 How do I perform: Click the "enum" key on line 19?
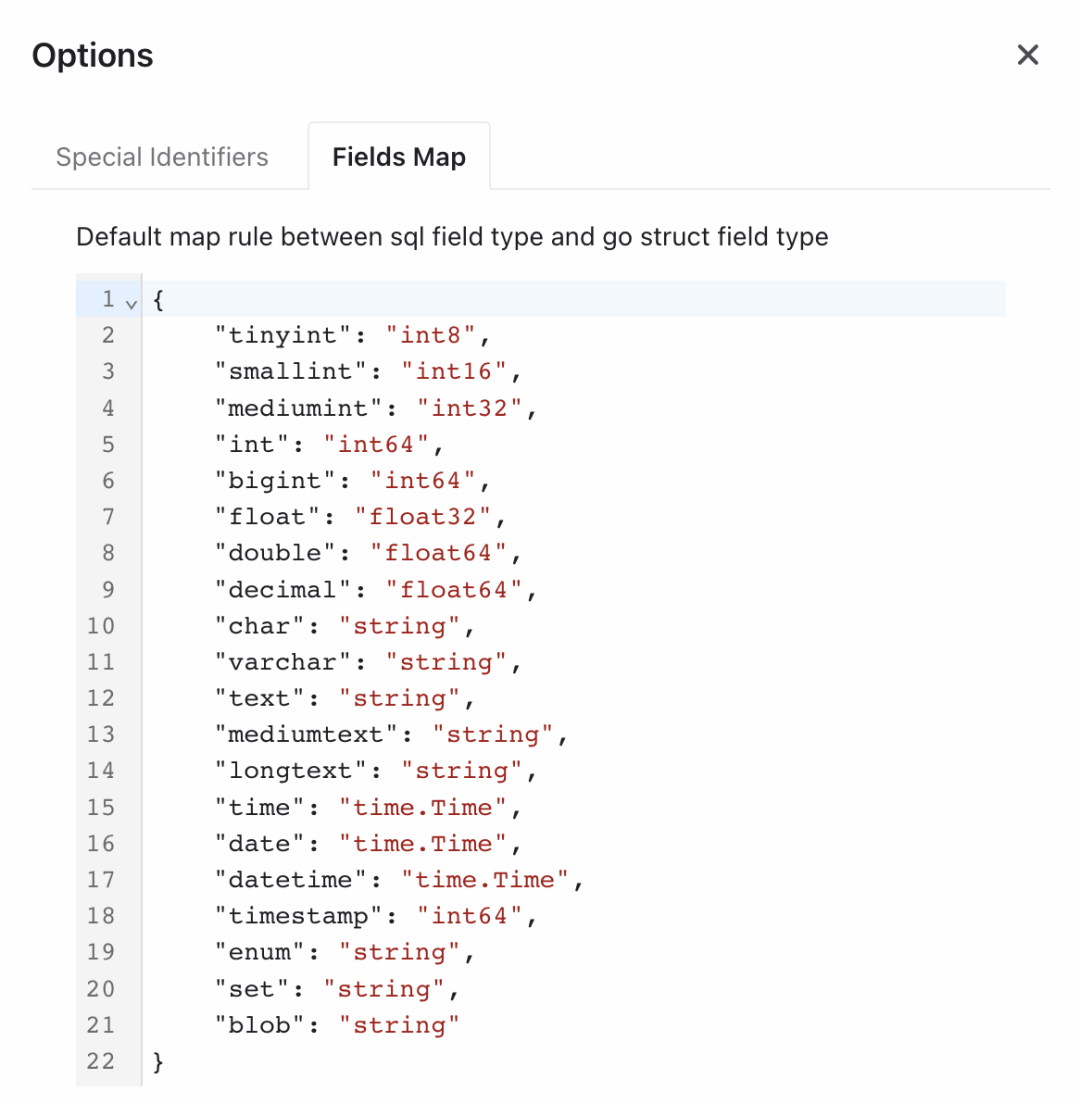click(x=259, y=952)
